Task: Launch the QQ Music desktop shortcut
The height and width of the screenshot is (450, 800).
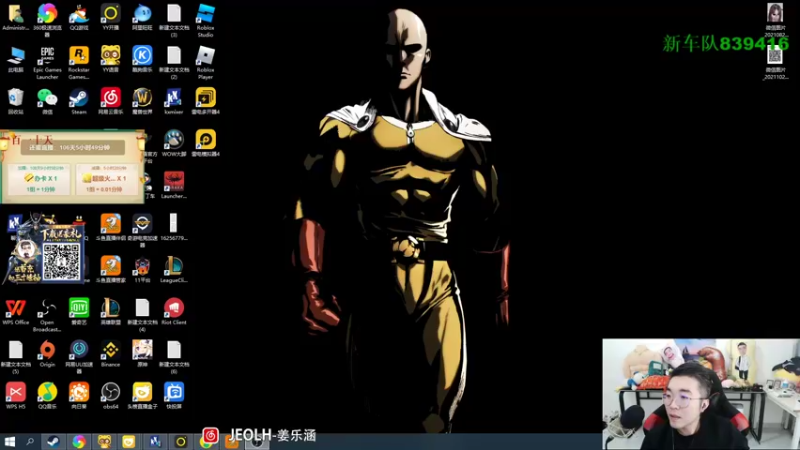Action: [x=47, y=396]
